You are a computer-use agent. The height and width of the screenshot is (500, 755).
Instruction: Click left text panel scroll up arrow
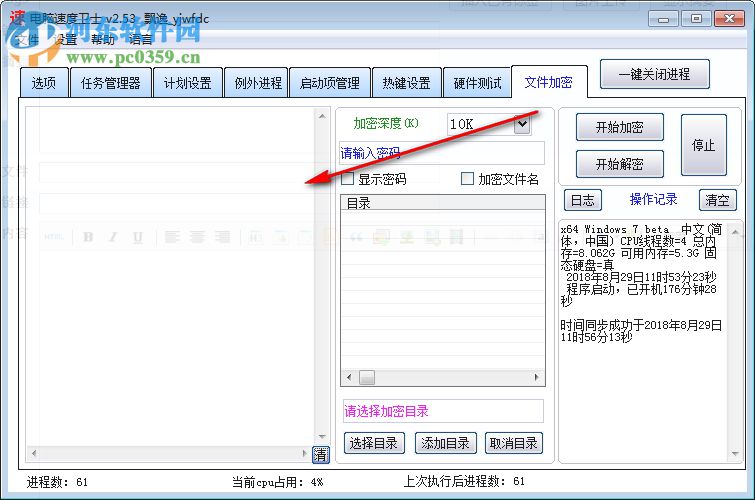(x=322, y=116)
